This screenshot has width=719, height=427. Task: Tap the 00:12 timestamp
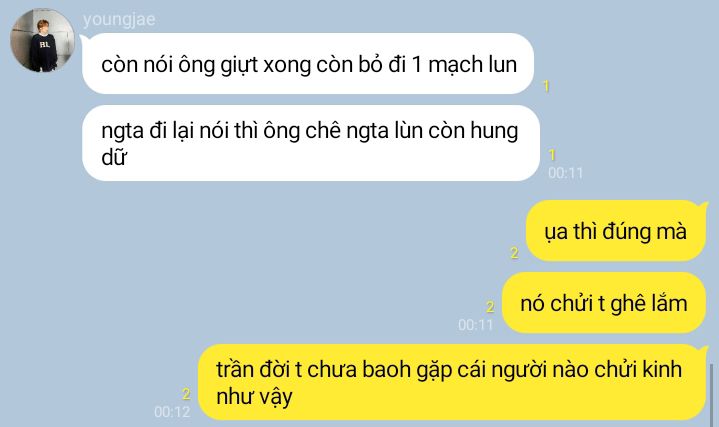[x=172, y=411]
